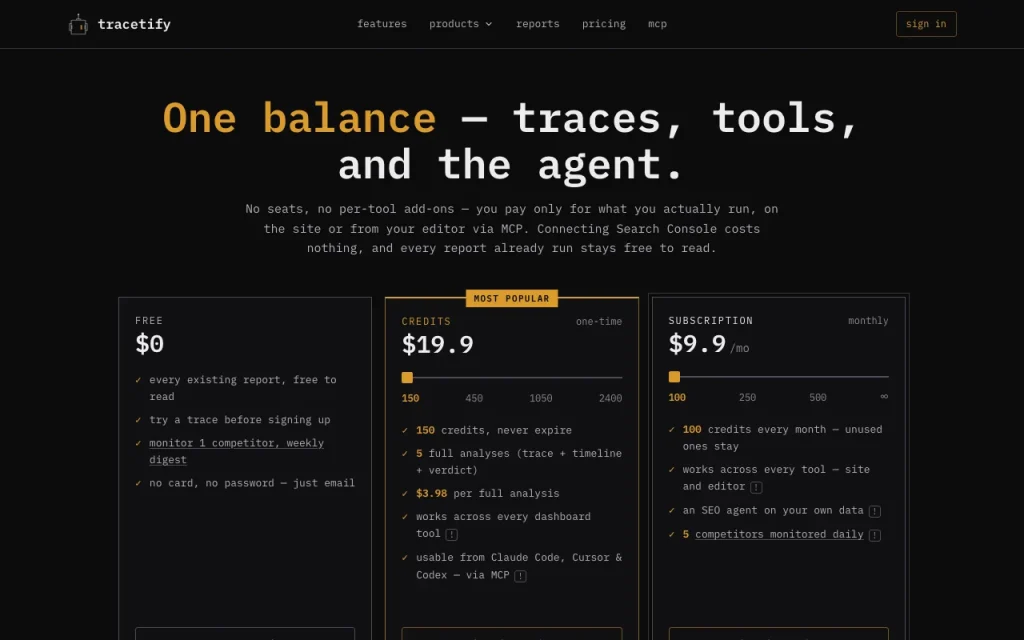
Task: Click '$3.98 per full analysis' text
Action: coord(487,494)
